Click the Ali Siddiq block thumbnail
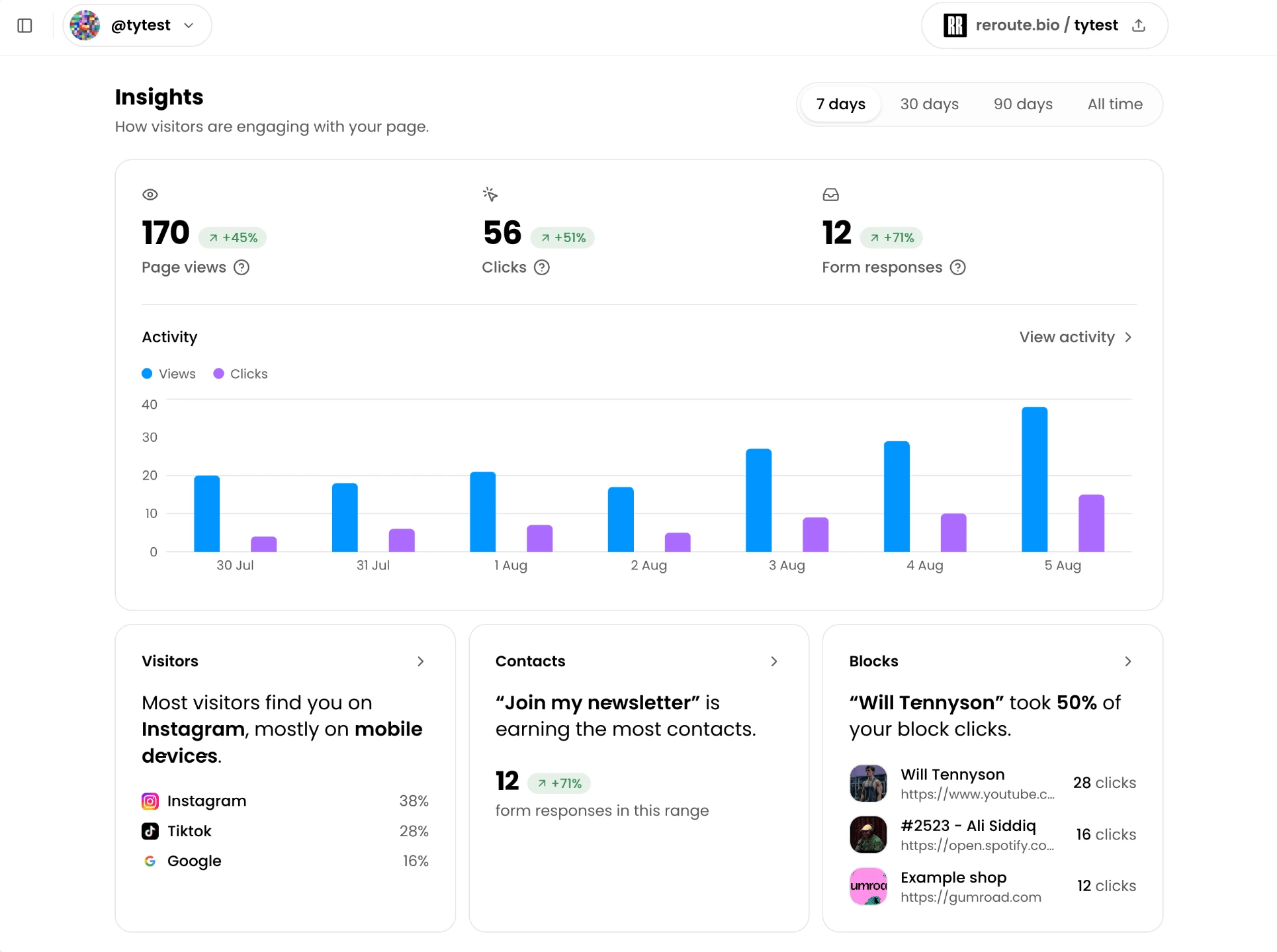Image resolution: width=1277 pixels, height=952 pixels. [x=868, y=835]
